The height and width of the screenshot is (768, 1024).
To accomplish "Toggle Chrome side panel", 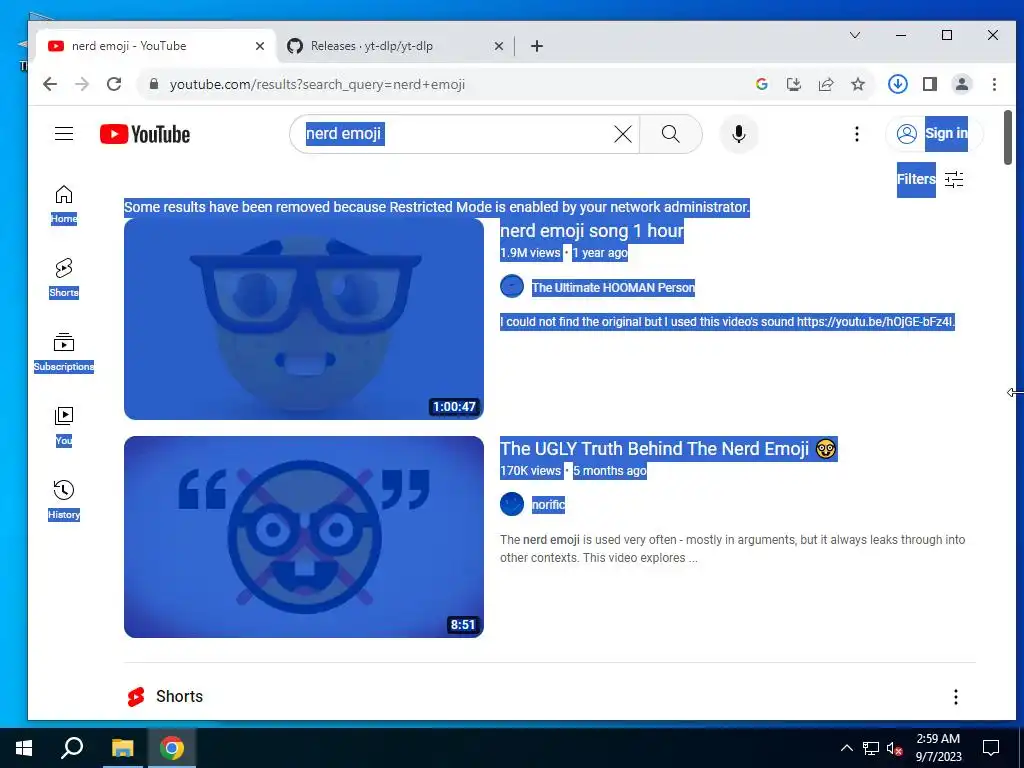I will [x=930, y=84].
